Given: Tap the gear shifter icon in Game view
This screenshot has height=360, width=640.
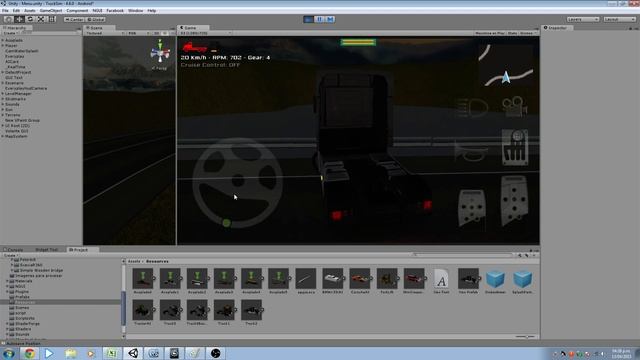Looking at the screenshot, I should tap(515, 147).
